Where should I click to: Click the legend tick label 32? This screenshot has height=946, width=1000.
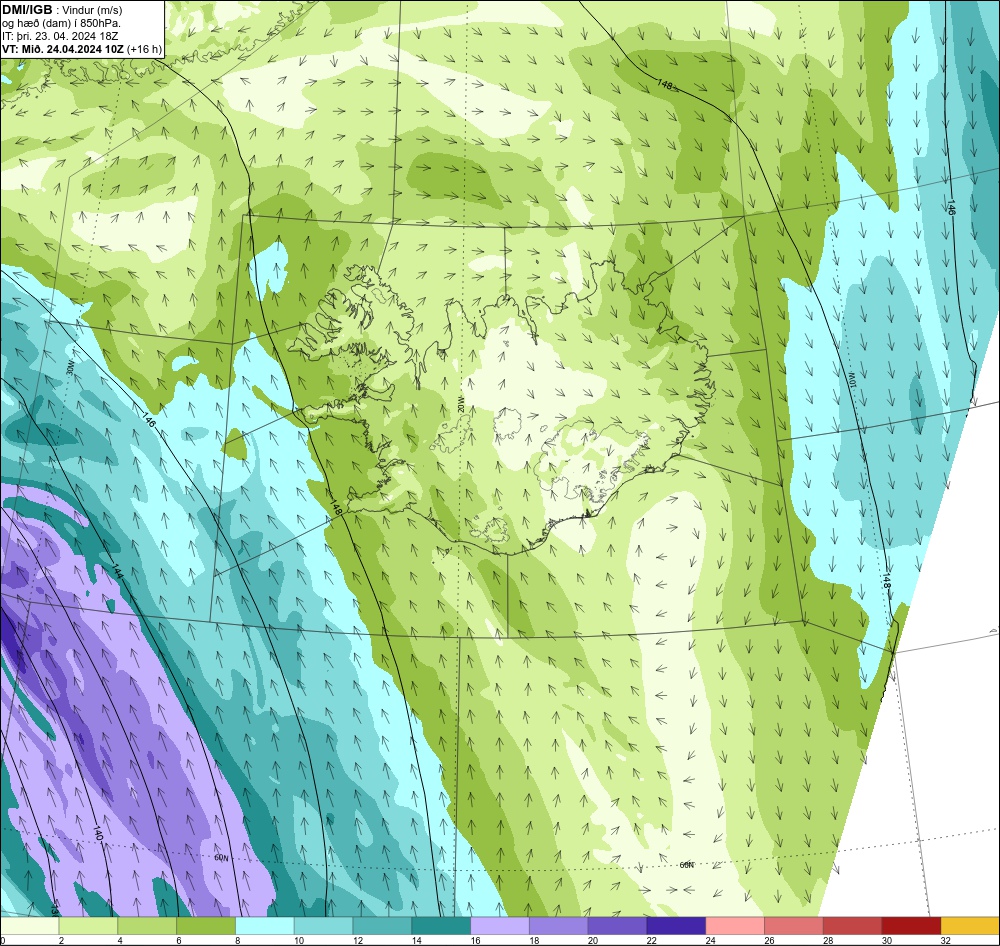pos(946,940)
